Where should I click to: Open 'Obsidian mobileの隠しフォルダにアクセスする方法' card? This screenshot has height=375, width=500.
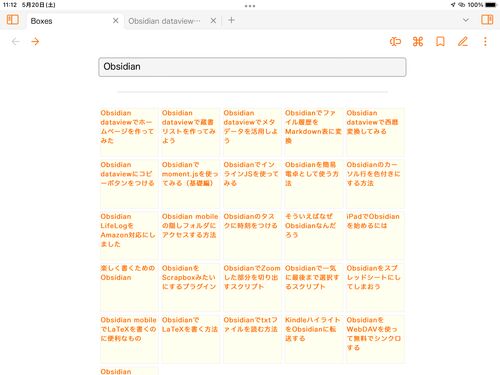tap(190, 235)
